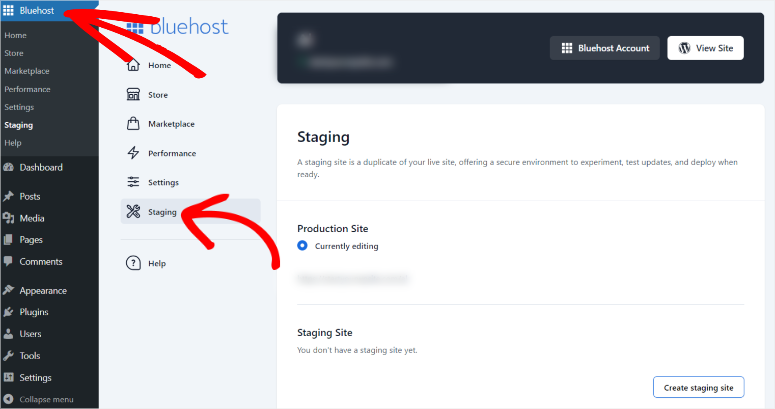Select the Currently editing radio button
The image size is (775, 409).
[302, 246]
